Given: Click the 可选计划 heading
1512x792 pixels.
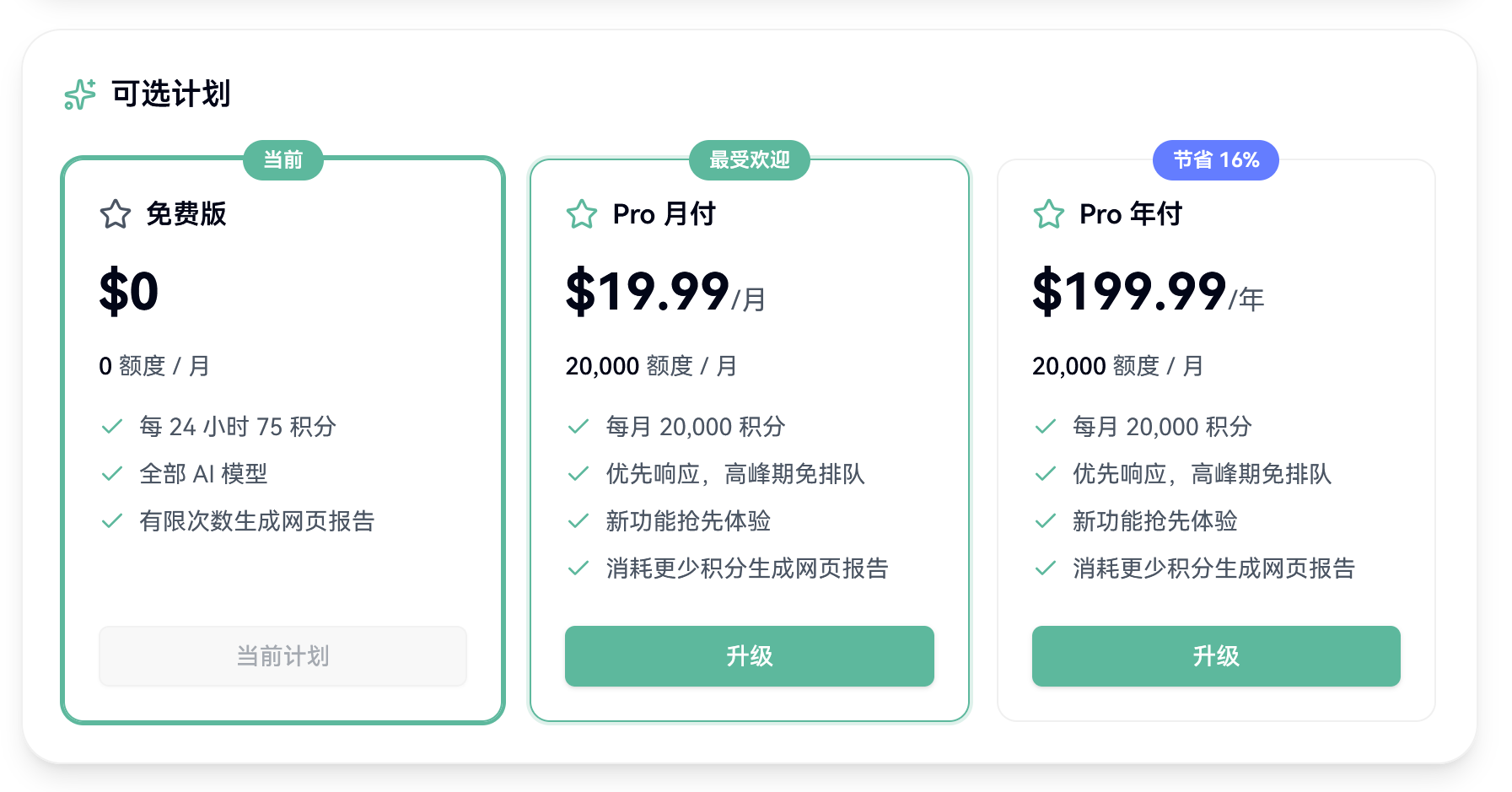Looking at the screenshot, I should (171, 94).
